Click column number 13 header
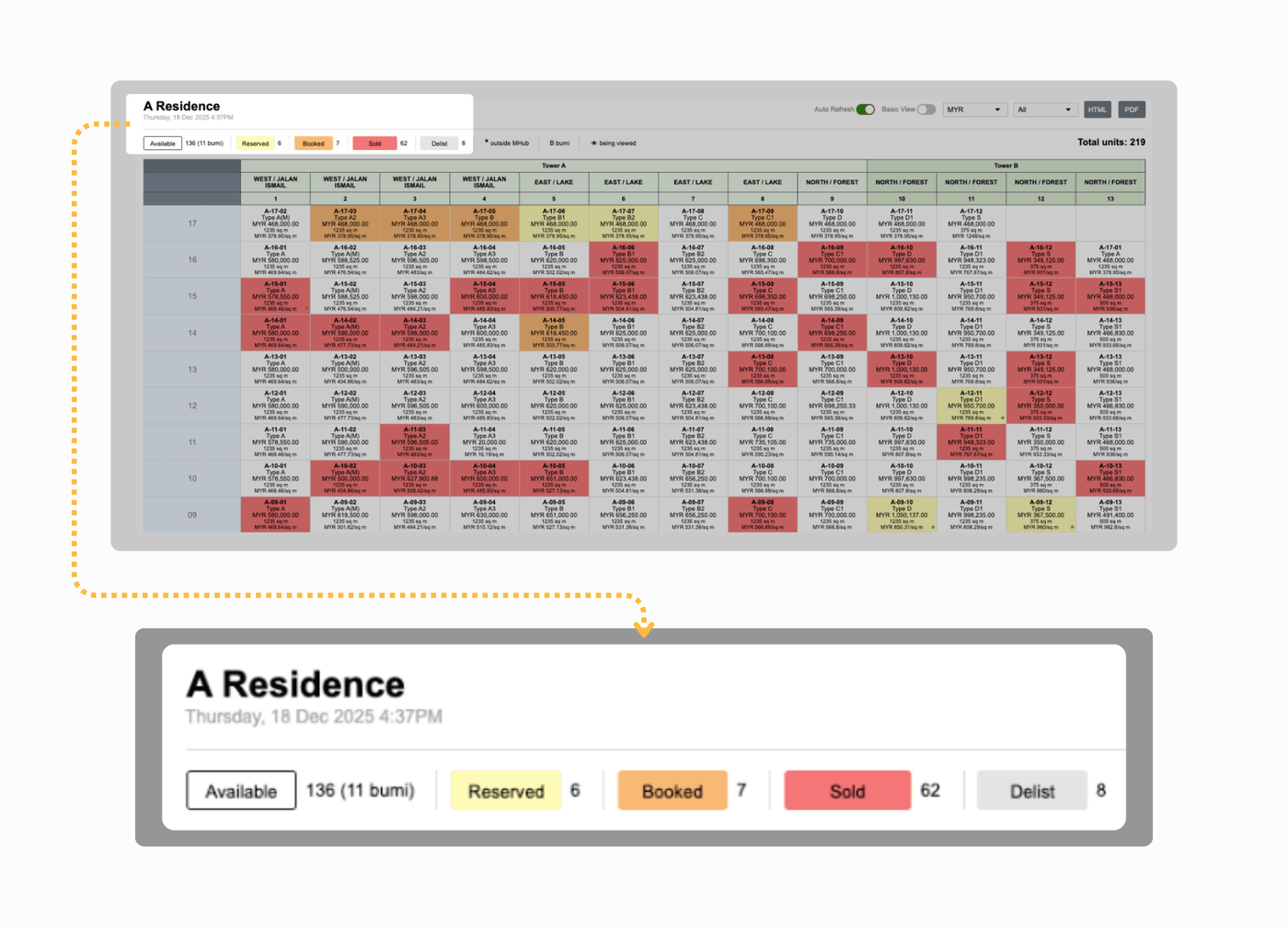 [1110, 199]
